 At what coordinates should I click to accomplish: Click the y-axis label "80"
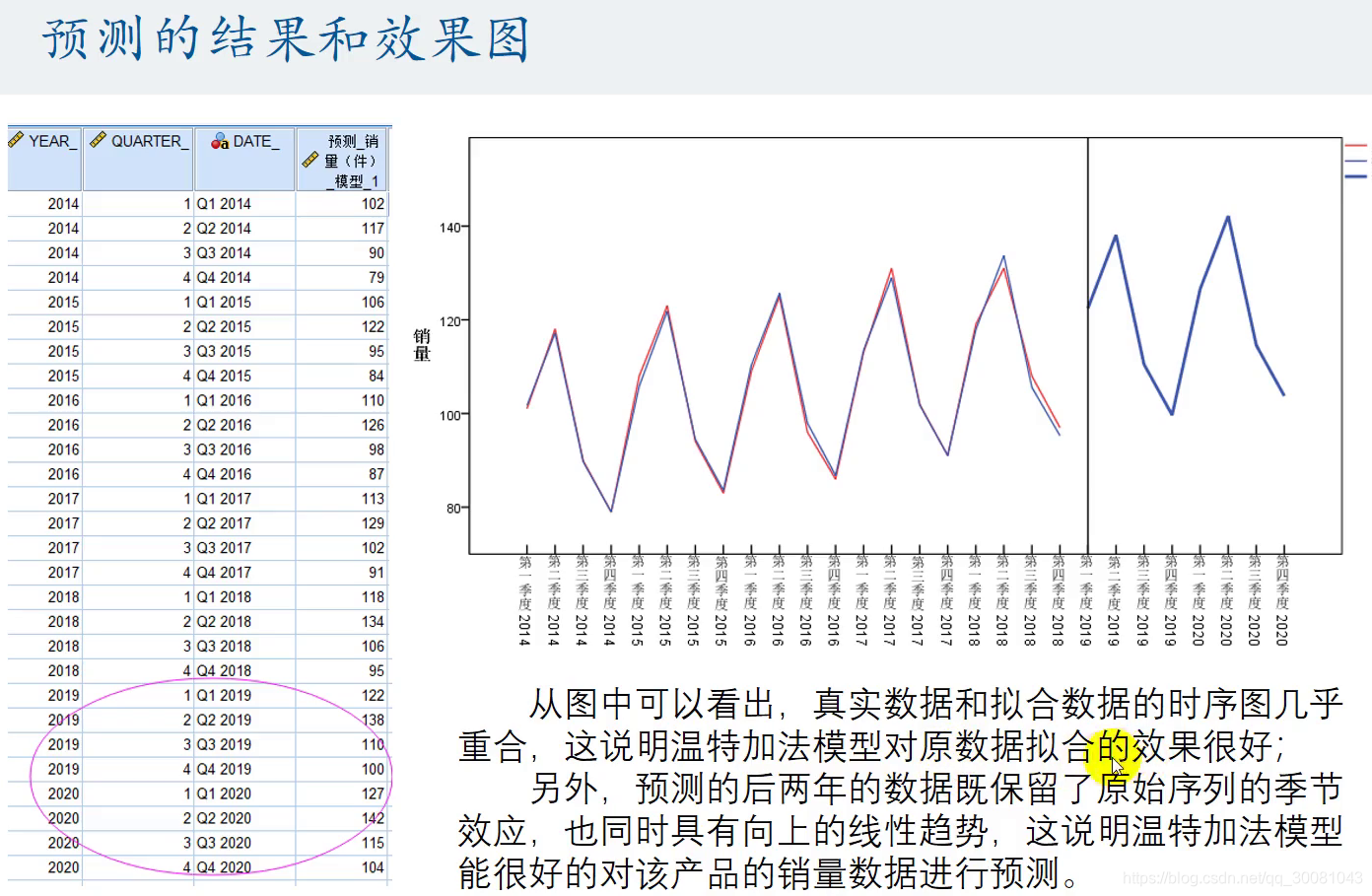453,509
